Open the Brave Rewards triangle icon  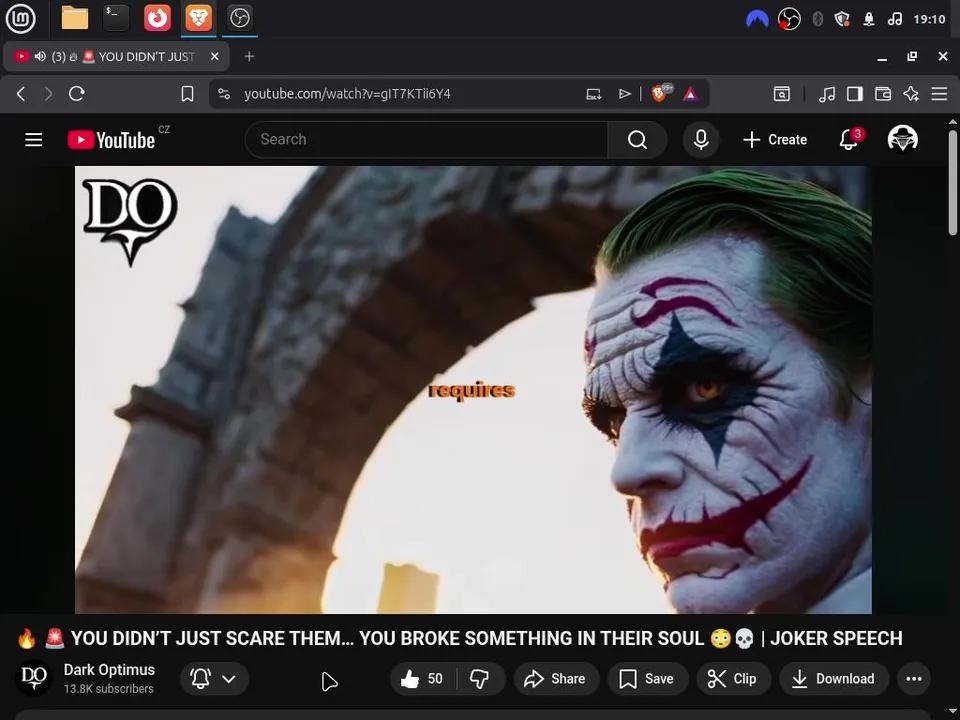click(x=691, y=94)
